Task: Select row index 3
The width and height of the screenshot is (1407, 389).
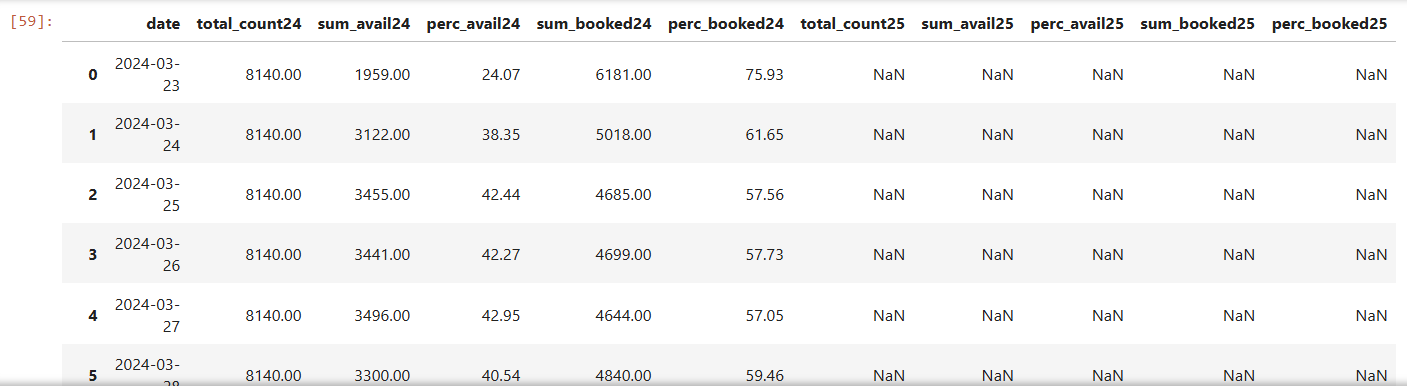Action: point(93,255)
